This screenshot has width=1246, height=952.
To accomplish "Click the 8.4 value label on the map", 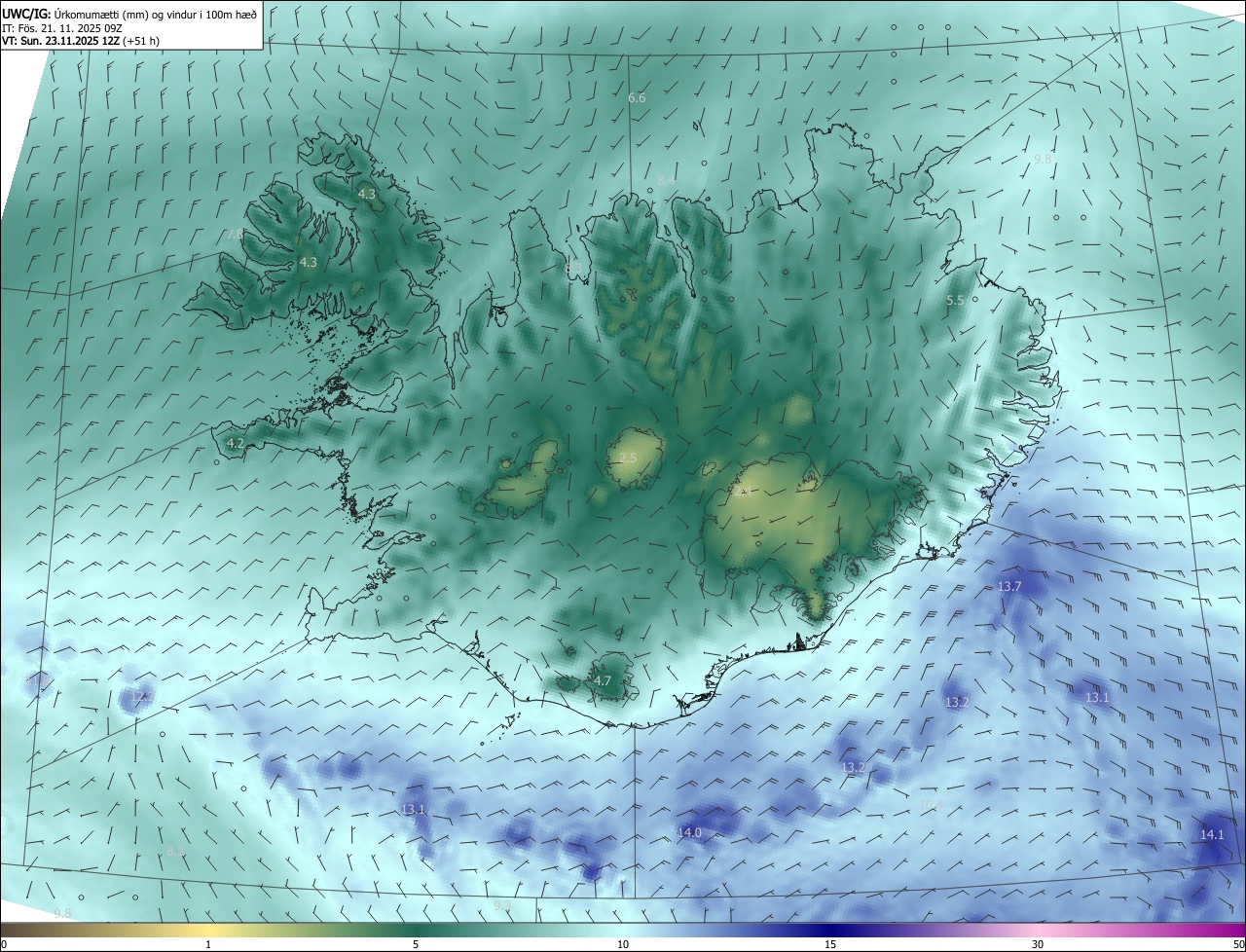I will (666, 181).
